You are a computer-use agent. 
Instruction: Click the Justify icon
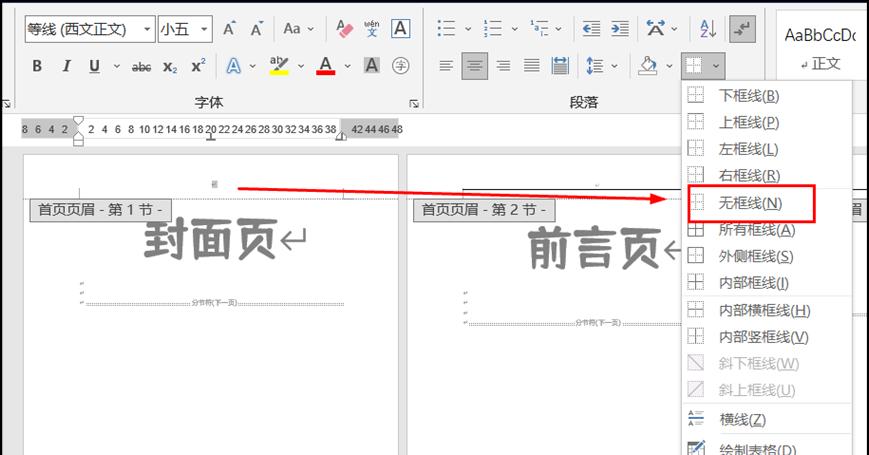[x=531, y=66]
